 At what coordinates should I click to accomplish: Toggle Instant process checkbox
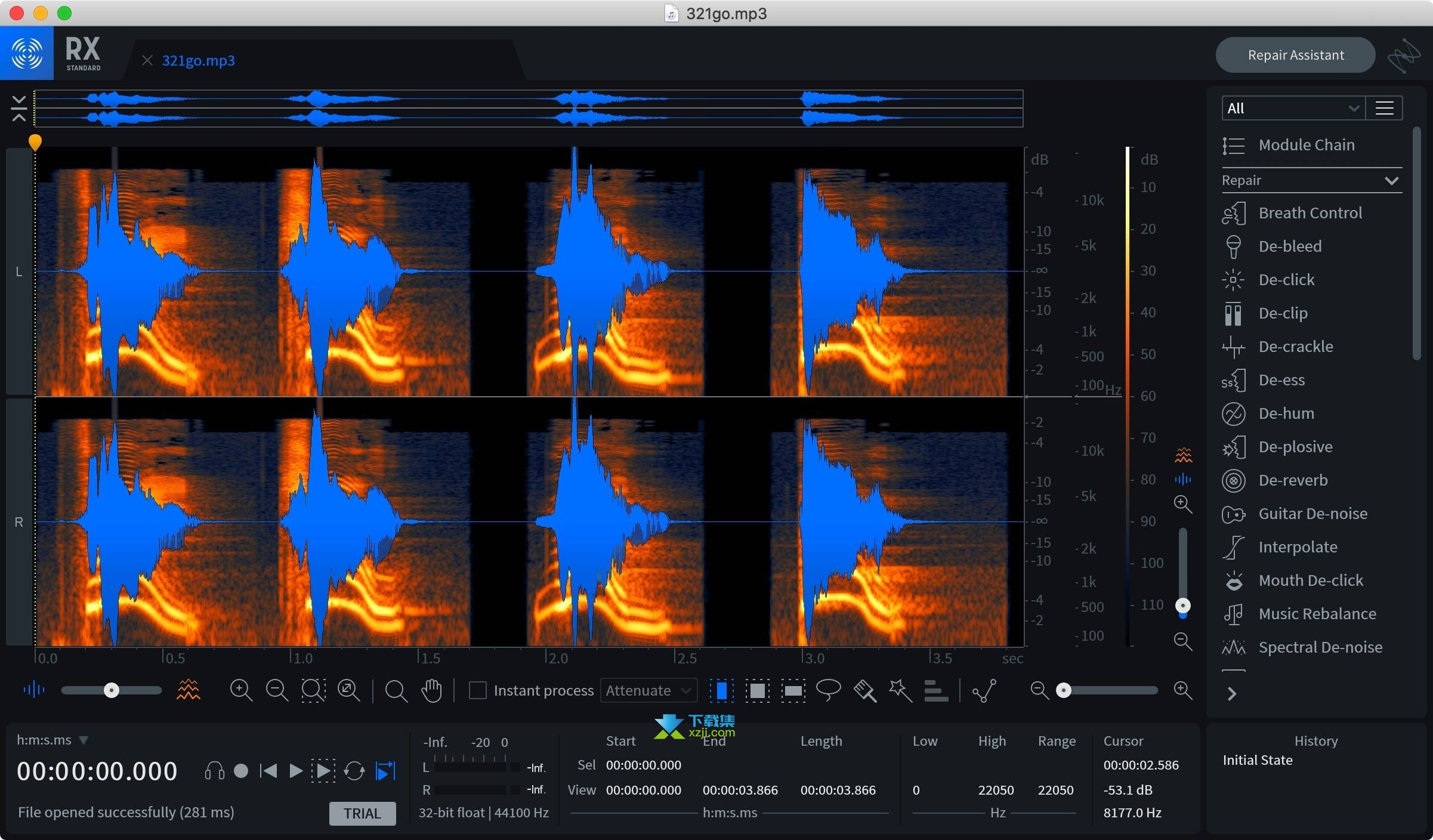pos(477,690)
